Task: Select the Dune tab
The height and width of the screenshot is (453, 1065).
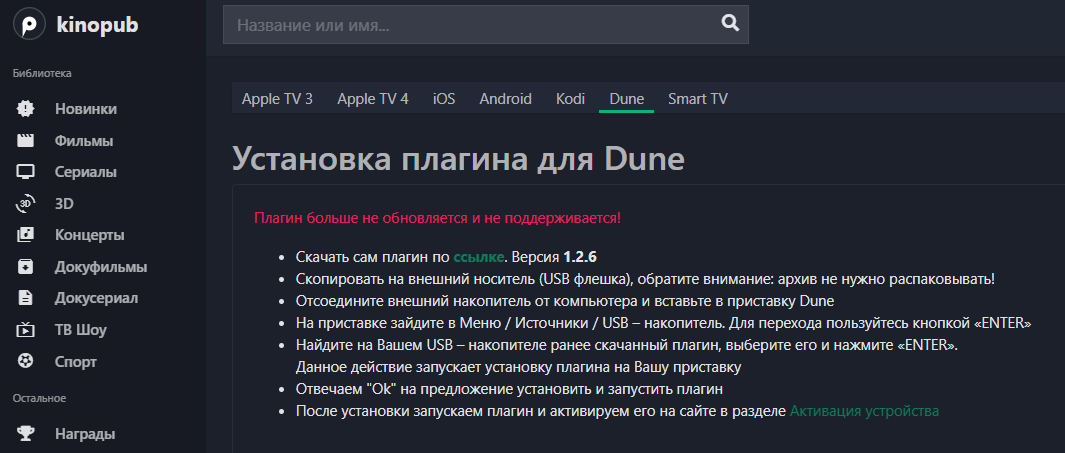Action: [x=626, y=98]
